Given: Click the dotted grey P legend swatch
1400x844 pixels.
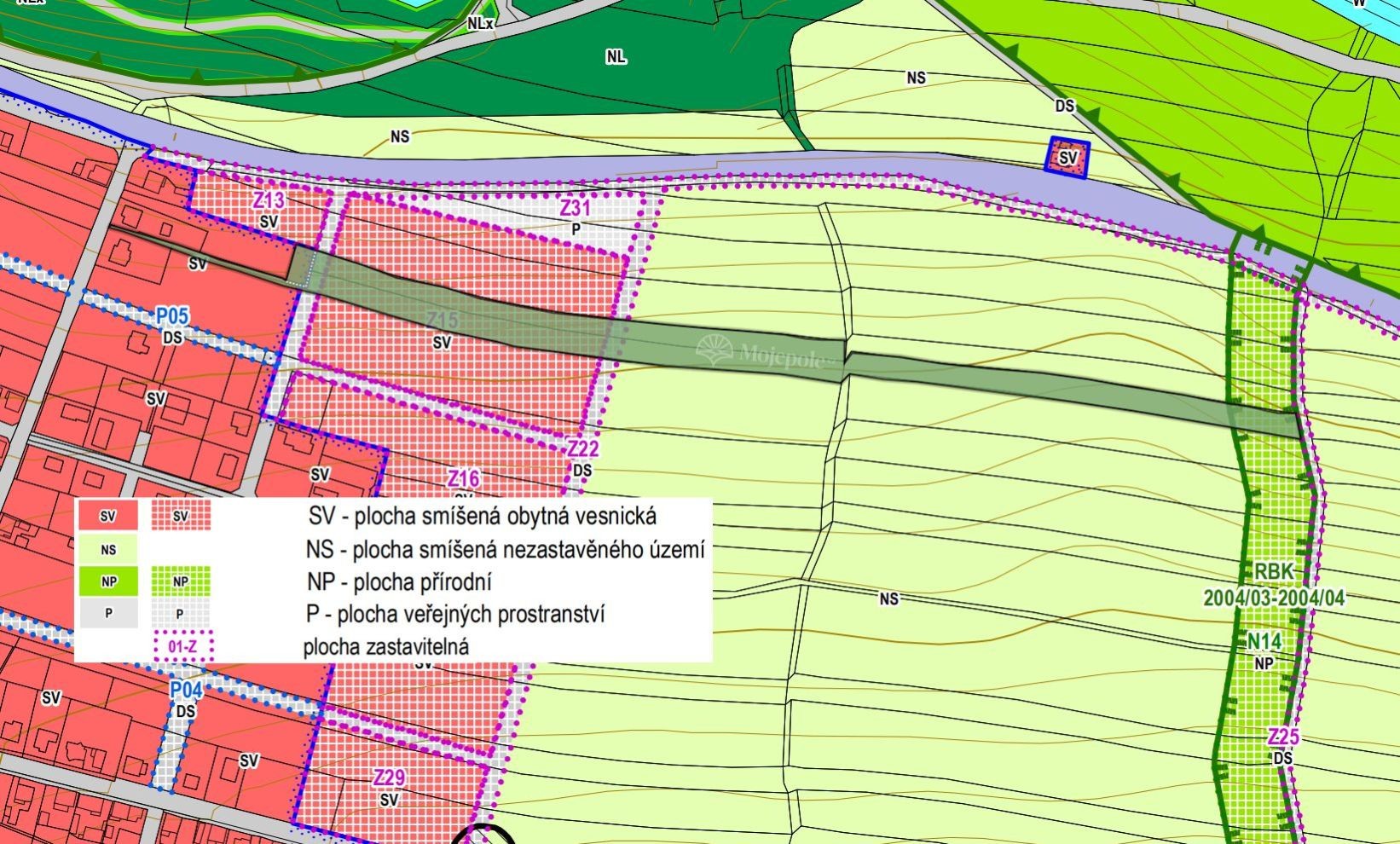Looking at the screenshot, I should point(181,613).
